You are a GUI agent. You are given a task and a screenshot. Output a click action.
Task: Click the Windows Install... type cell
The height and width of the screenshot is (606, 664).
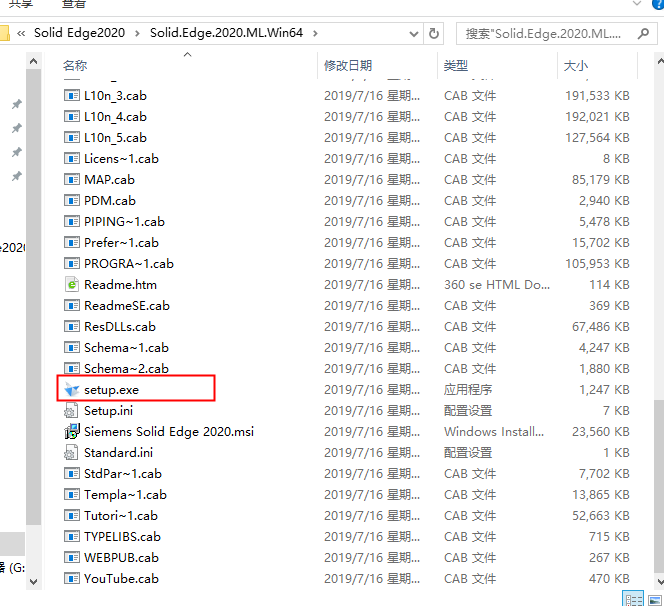pyautogui.click(x=494, y=432)
